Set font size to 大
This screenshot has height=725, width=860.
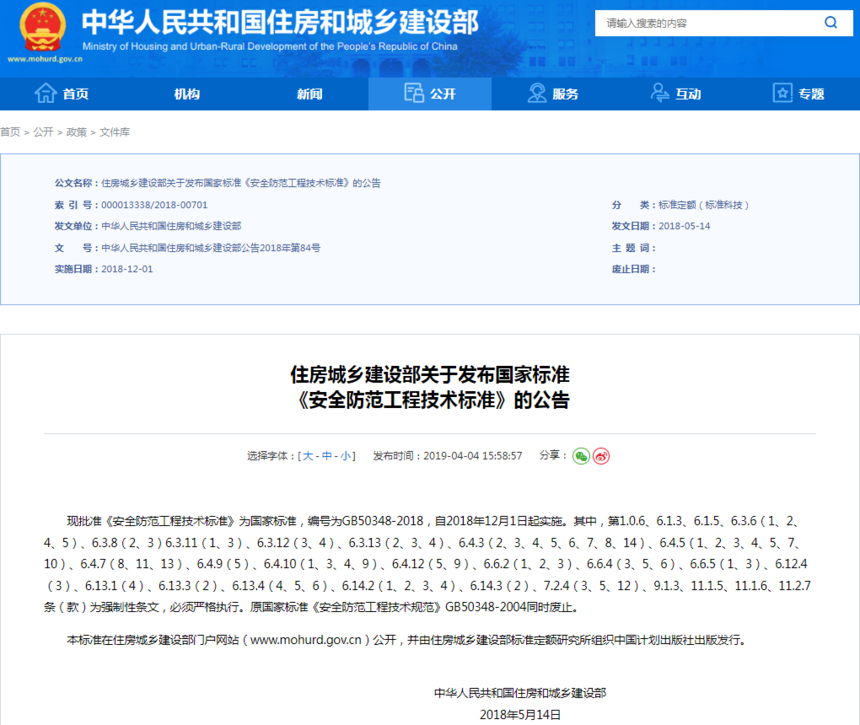pyautogui.click(x=308, y=456)
